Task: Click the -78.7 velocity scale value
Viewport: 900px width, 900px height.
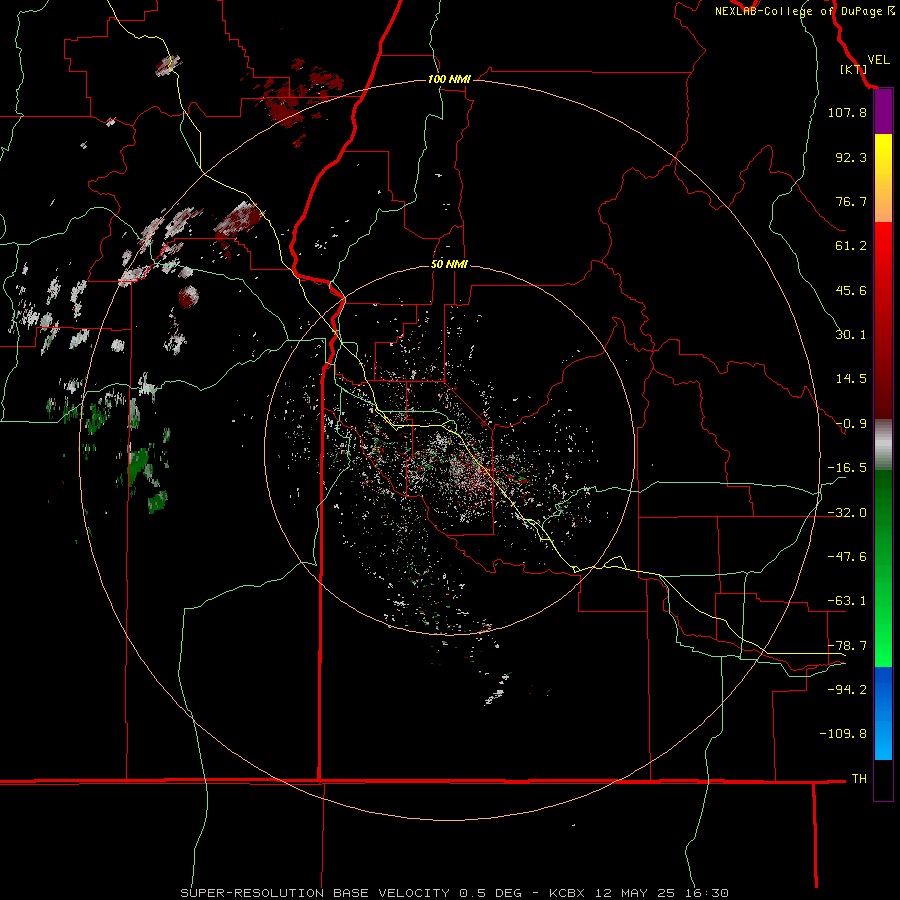Action: pyautogui.click(x=847, y=646)
